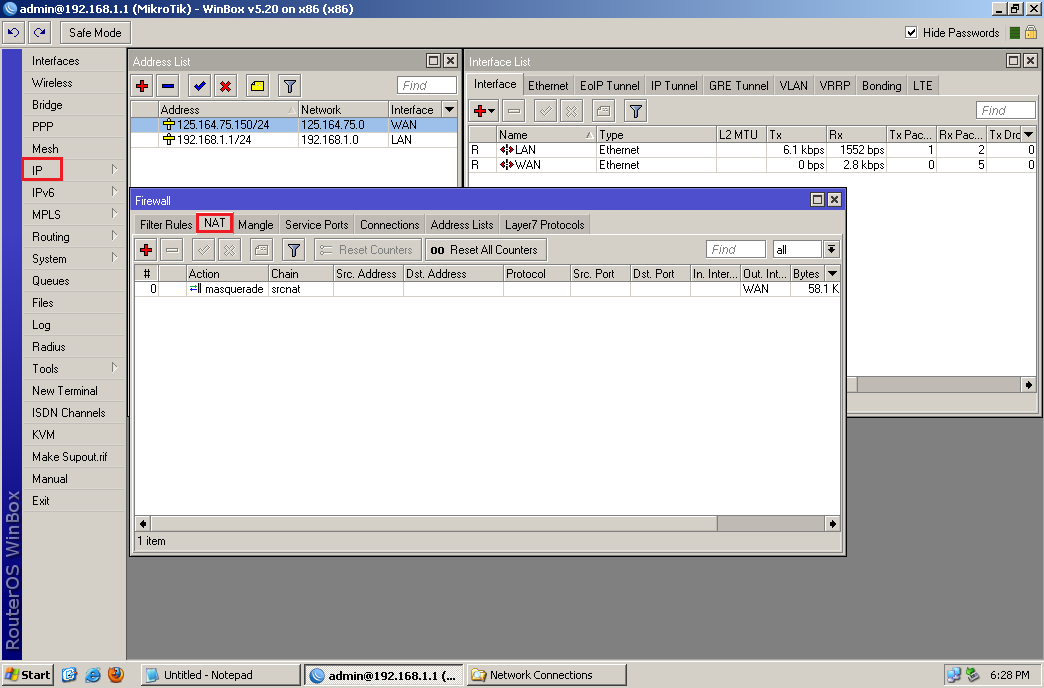The image size is (1044, 688).
Task: Click the masquerade action icon in NAT rule
Action: tap(195, 289)
